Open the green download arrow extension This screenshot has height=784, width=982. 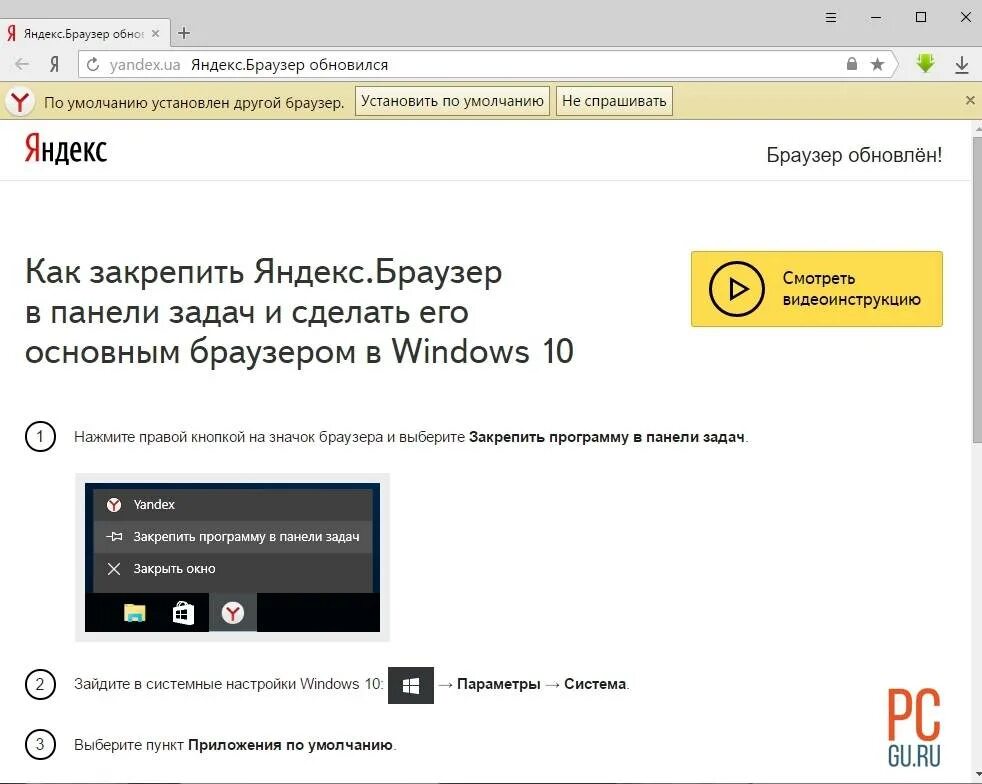925,63
